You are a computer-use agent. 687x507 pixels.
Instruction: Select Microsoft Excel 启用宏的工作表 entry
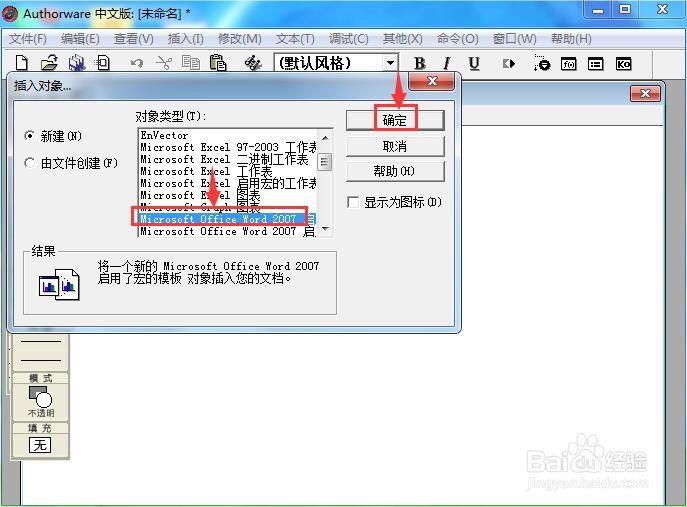tap(228, 183)
